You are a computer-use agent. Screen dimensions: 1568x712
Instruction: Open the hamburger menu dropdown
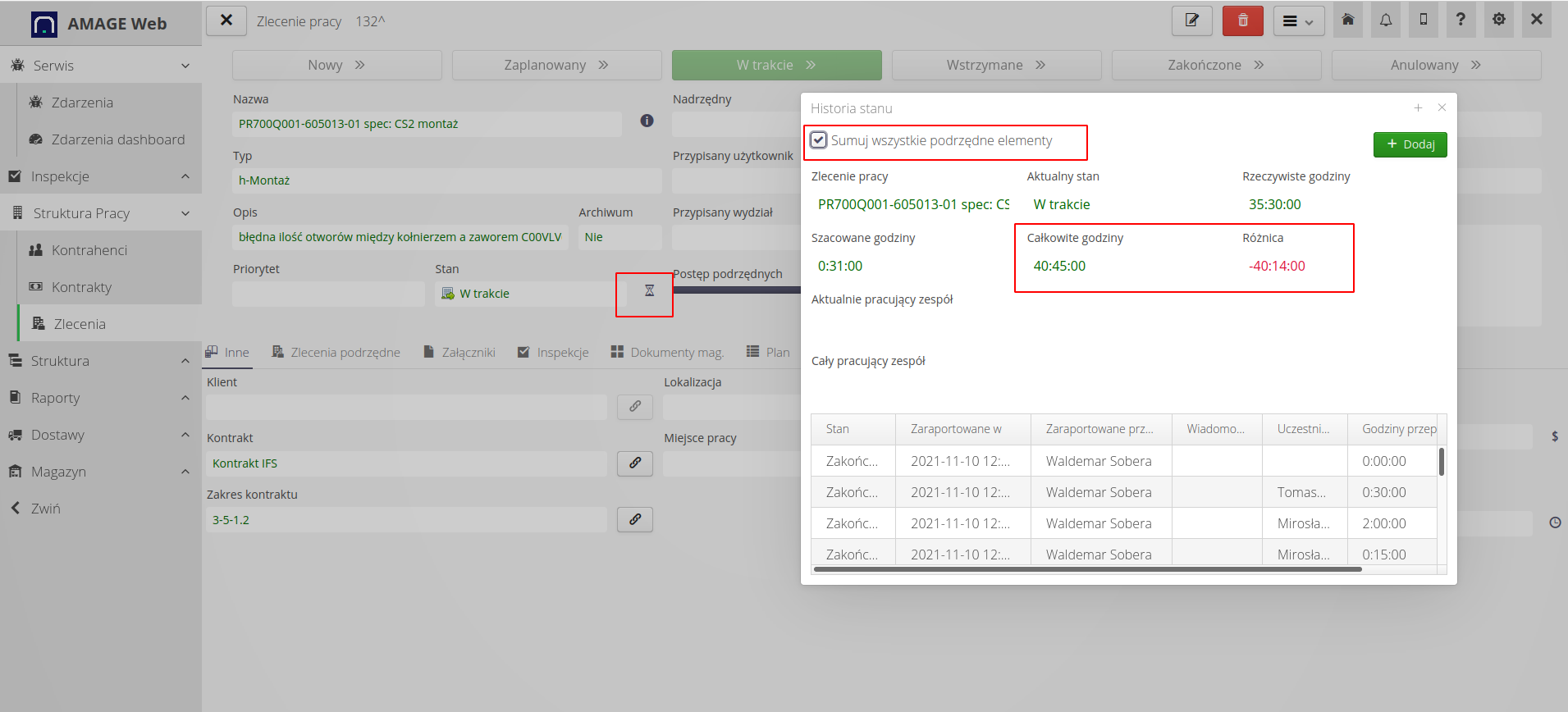coord(1298,21)
